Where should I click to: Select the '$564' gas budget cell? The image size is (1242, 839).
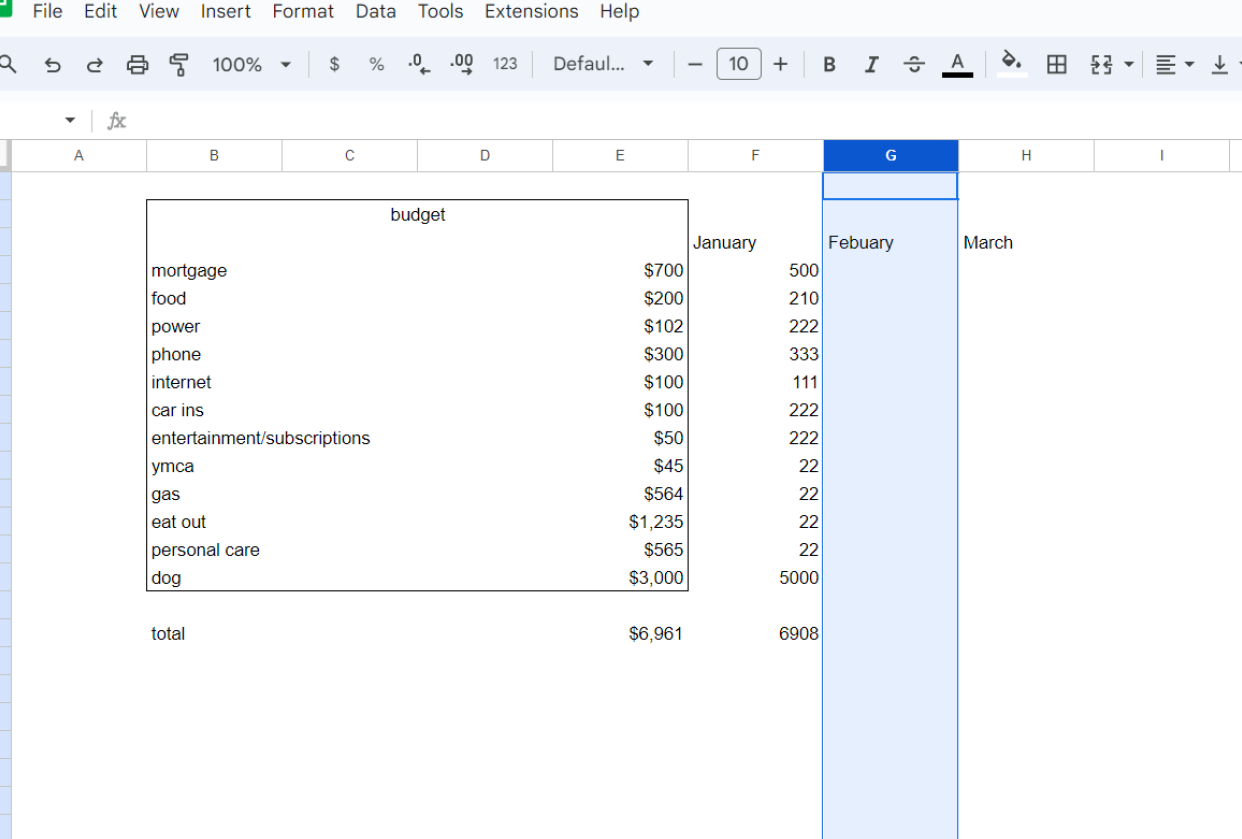pos(620,494)
